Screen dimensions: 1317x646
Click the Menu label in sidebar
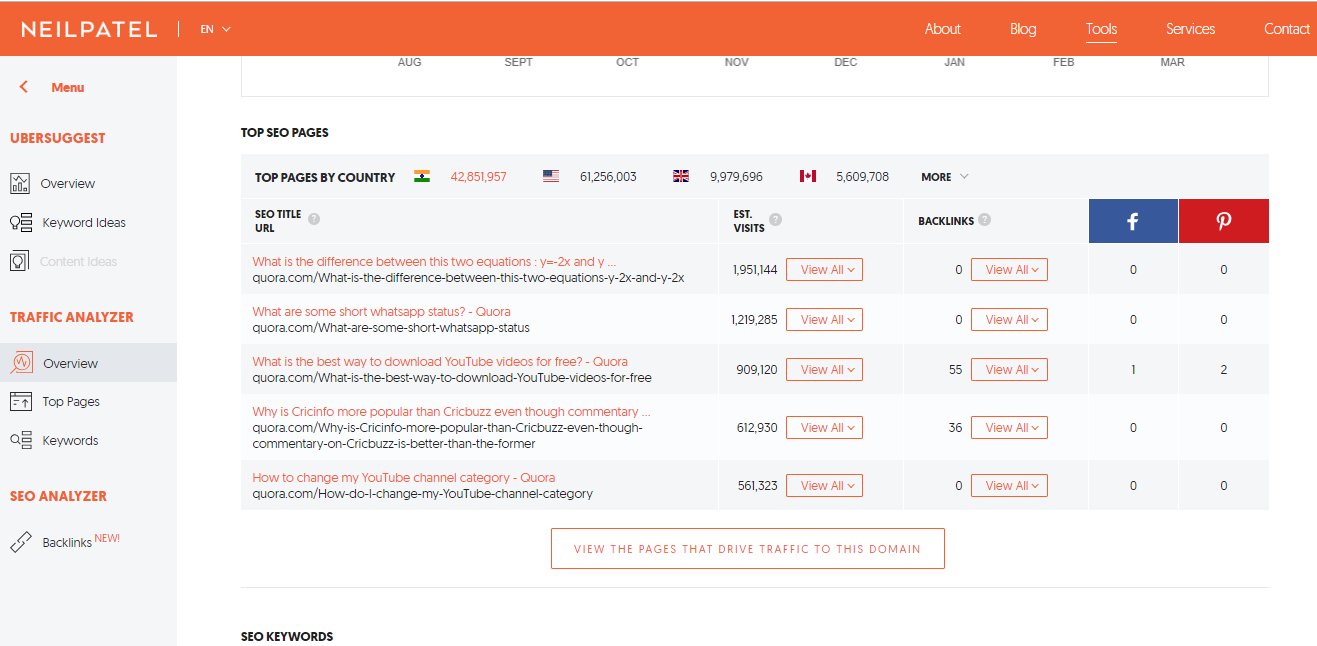point(68,87)
